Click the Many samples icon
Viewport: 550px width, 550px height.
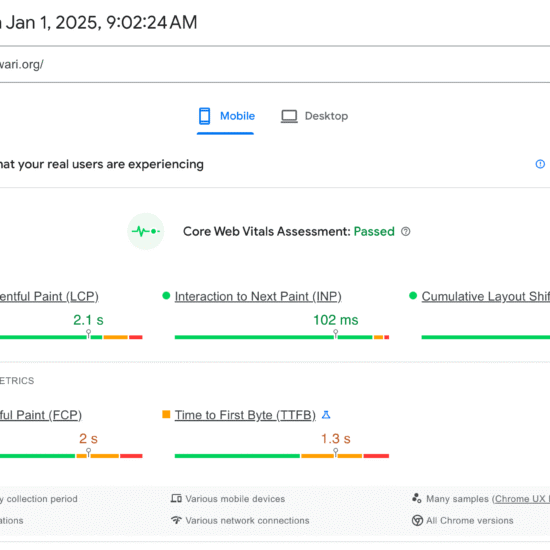click(417, 498)
